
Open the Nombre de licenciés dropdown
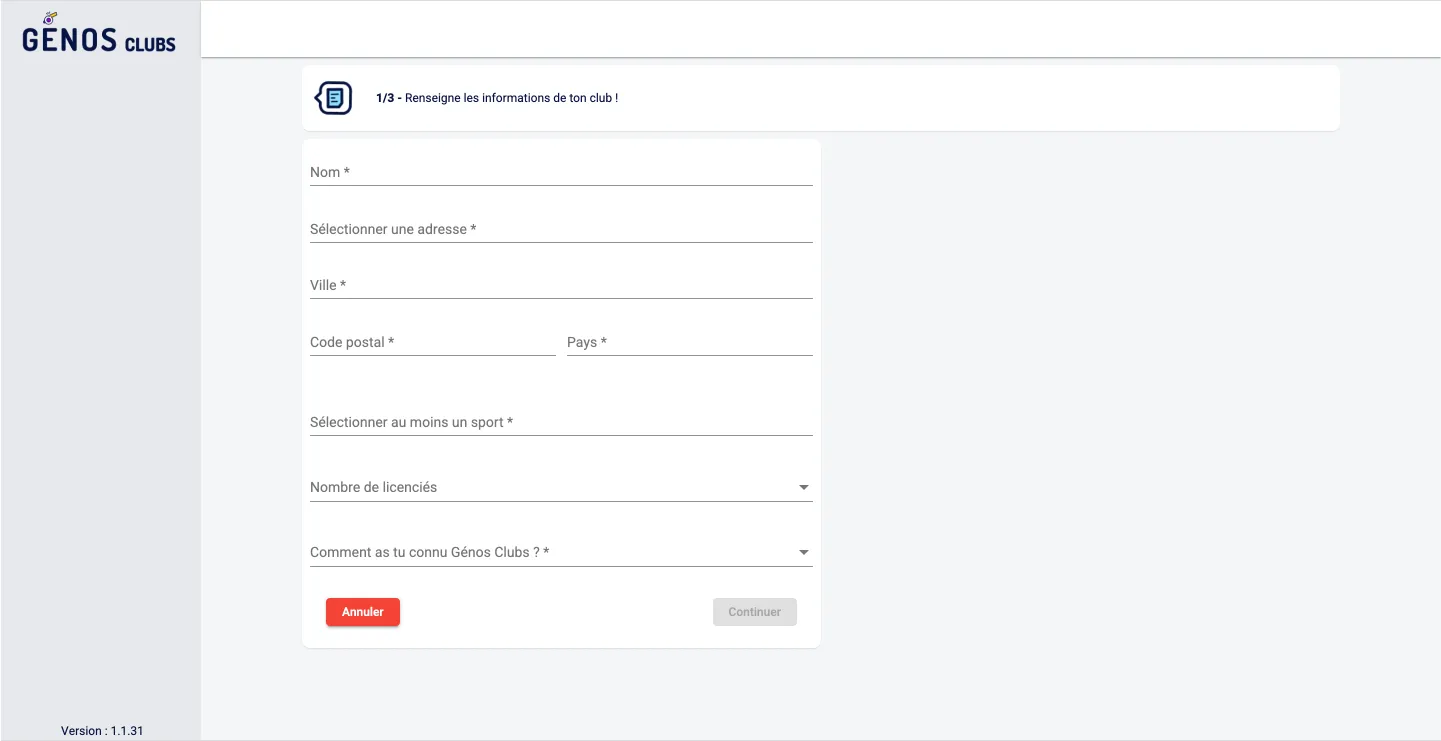550,487
